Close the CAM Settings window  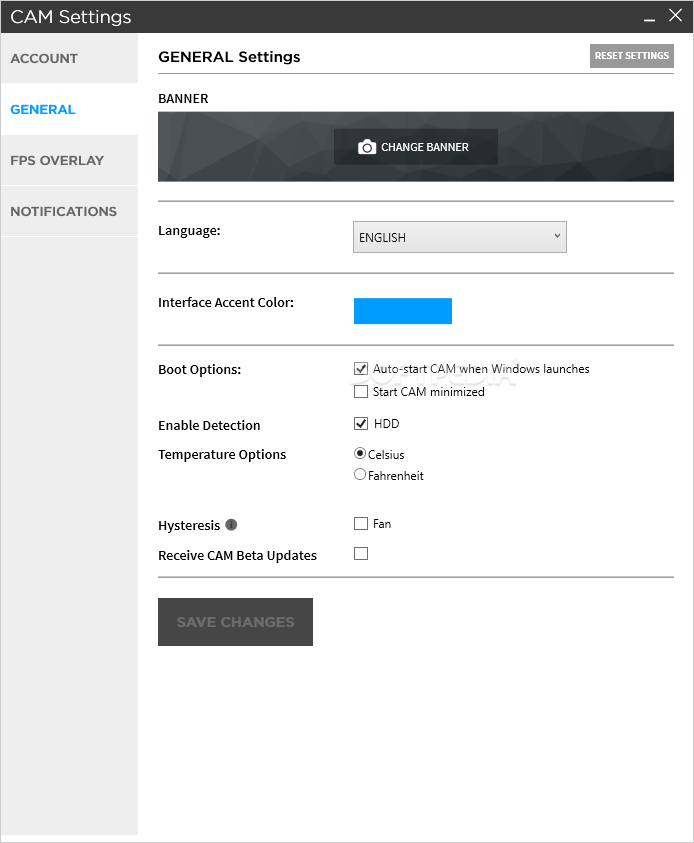675,15
